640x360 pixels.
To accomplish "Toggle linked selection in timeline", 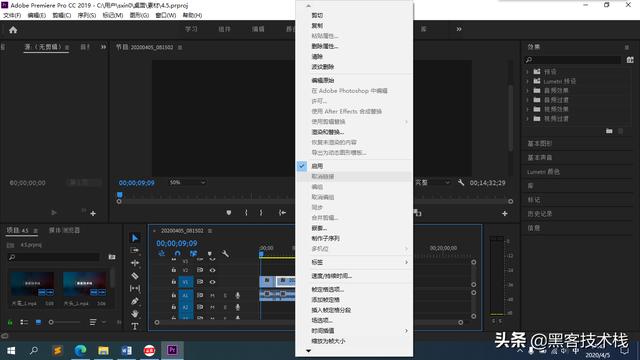I will 193,253.
